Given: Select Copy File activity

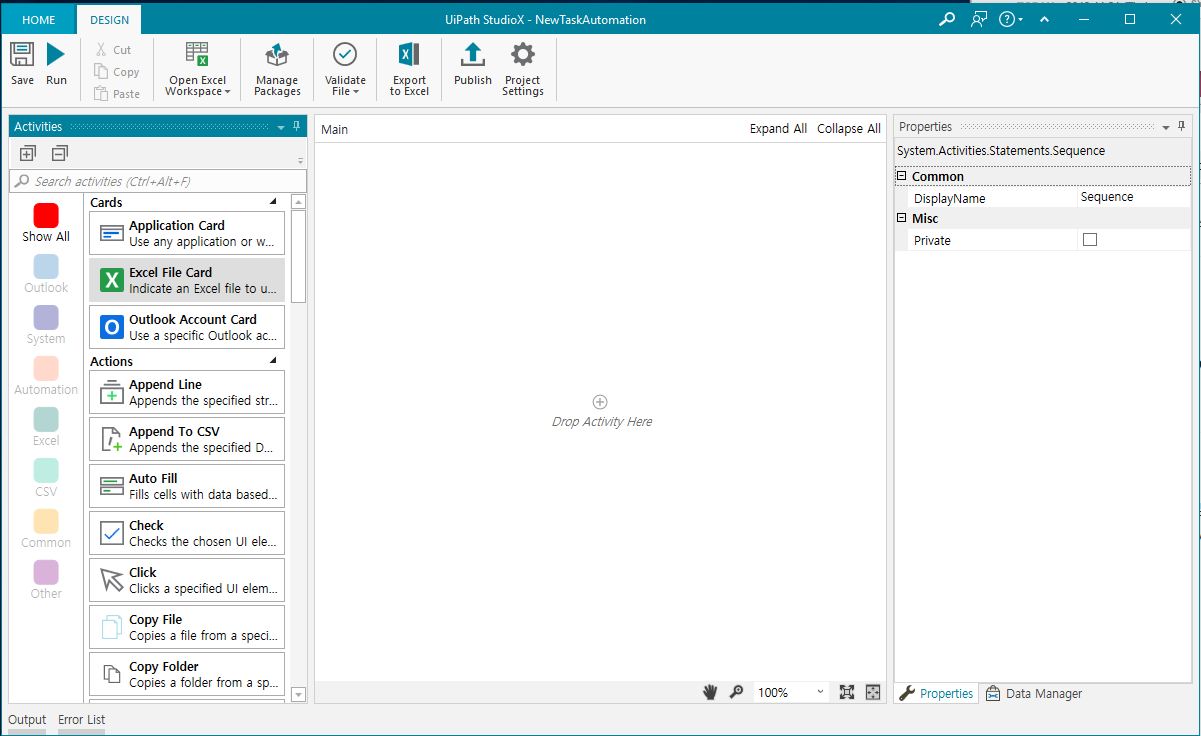Looking at the screenshot, I should pos(187,627).
